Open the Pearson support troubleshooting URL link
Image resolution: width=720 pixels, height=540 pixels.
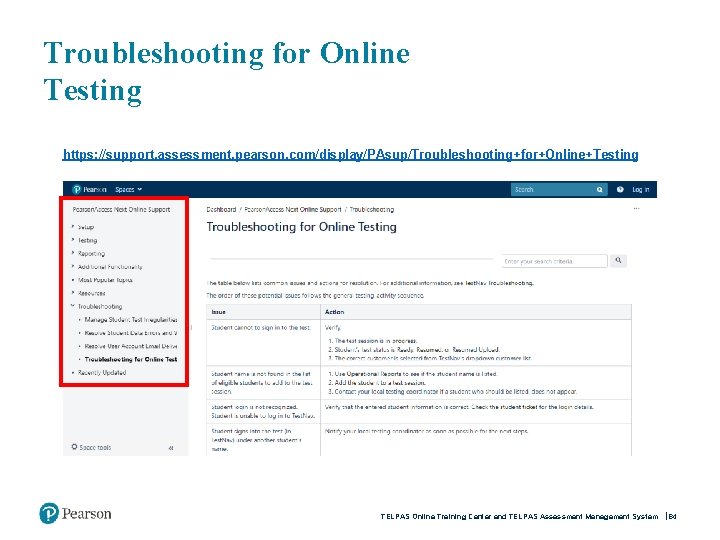coord(350,154)
